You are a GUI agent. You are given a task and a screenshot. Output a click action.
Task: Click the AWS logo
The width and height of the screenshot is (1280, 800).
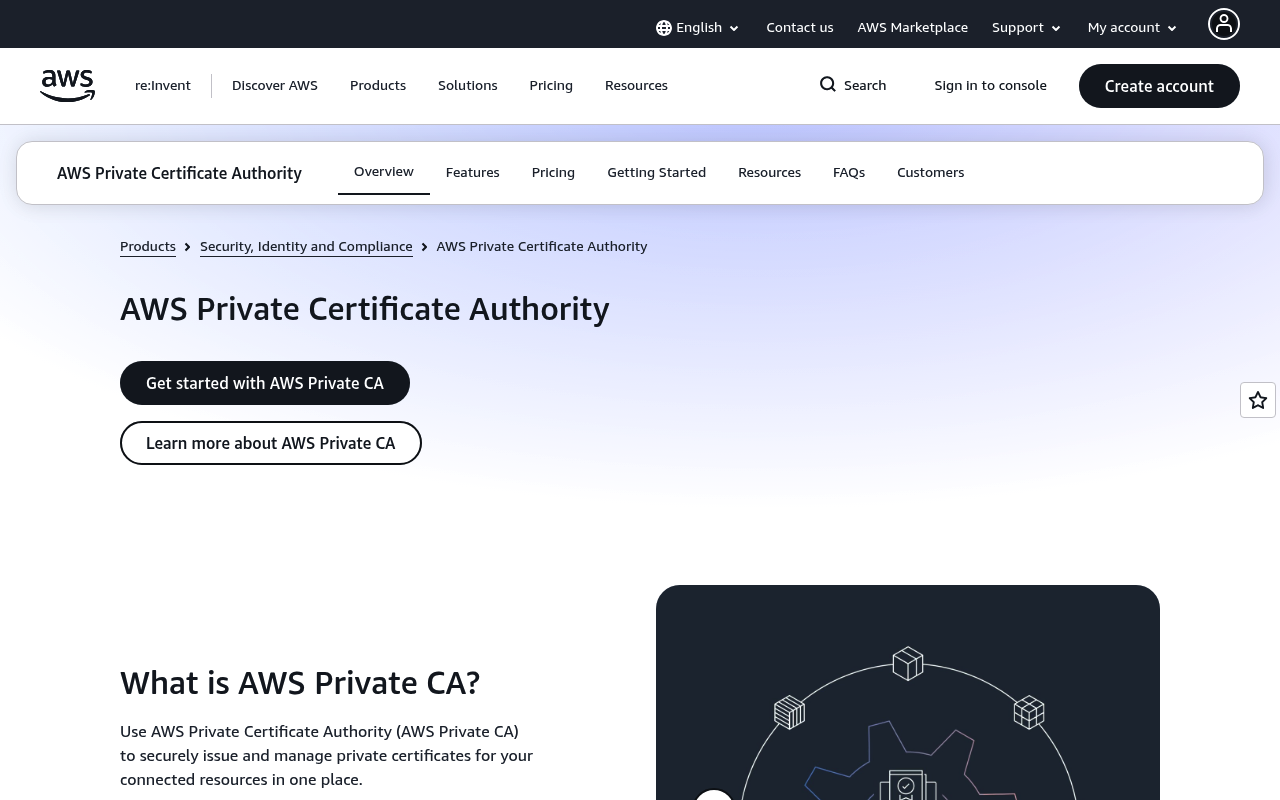[x=67, y=86]
